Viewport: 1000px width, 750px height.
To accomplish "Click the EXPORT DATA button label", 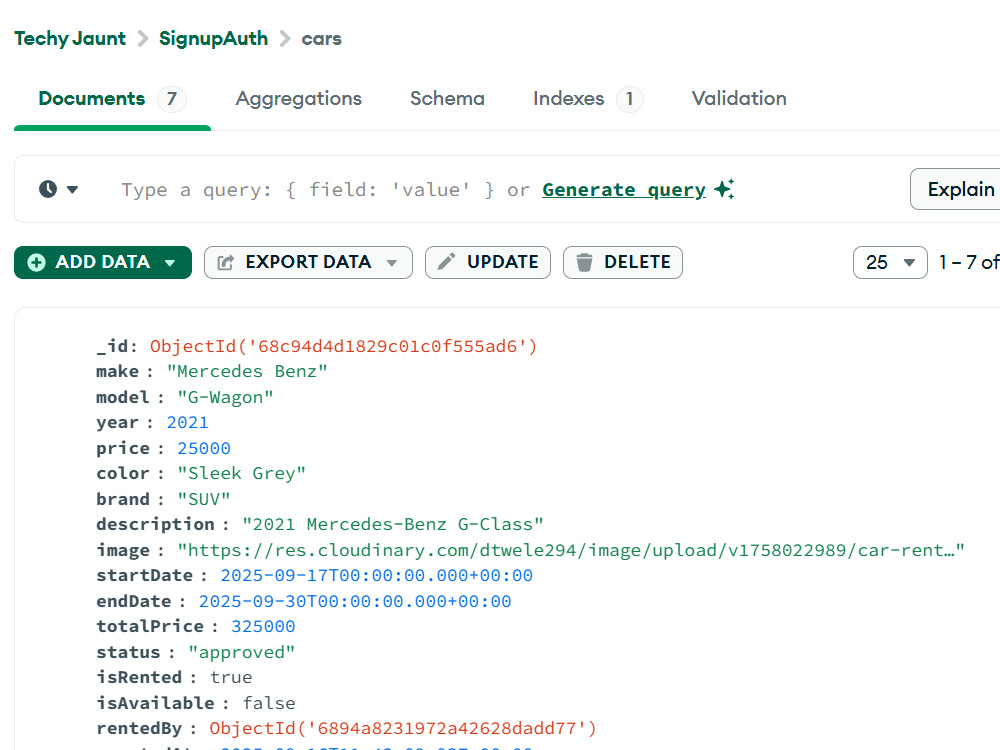I will click(x=308, y=262).
